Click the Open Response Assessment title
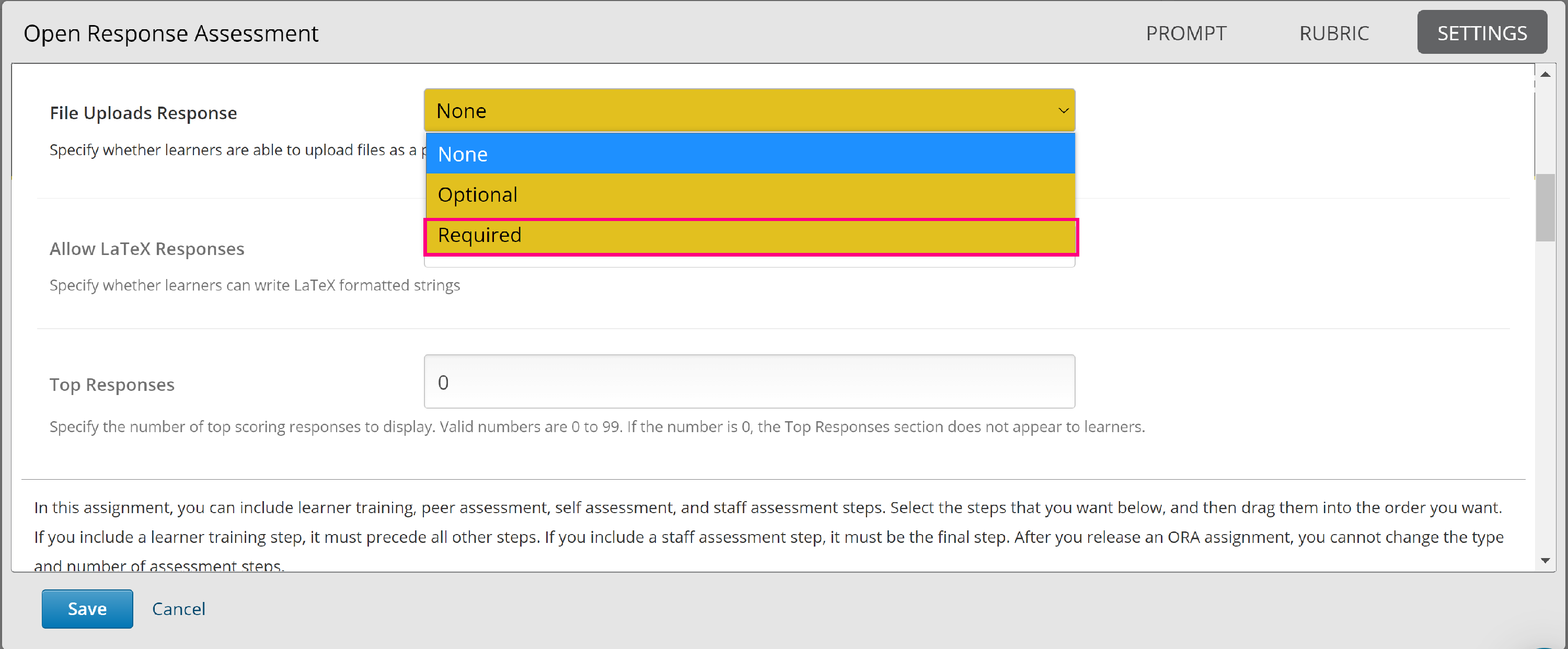The height and width of the screenshot is (649, 1568). pos(170,33)
